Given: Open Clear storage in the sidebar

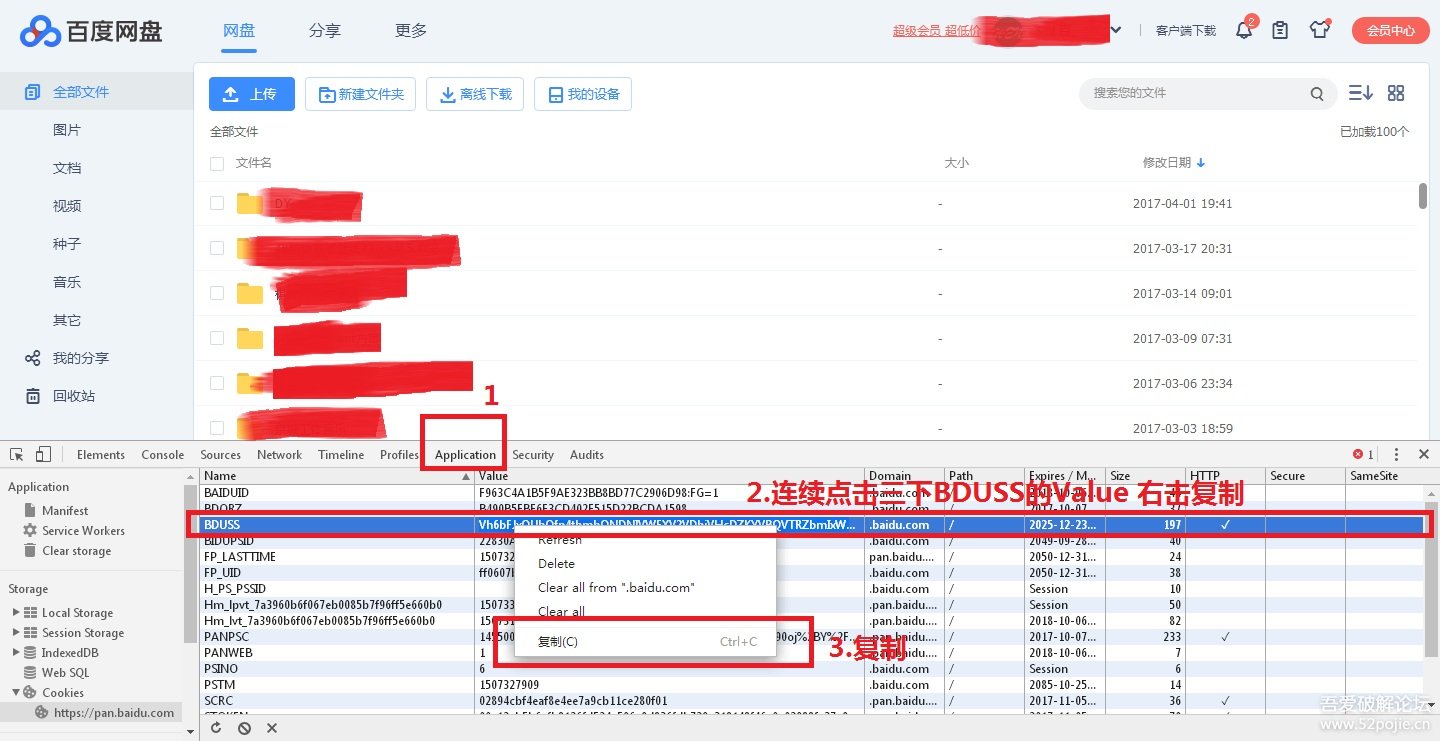Looking at the screenshot, I should 76,550.
